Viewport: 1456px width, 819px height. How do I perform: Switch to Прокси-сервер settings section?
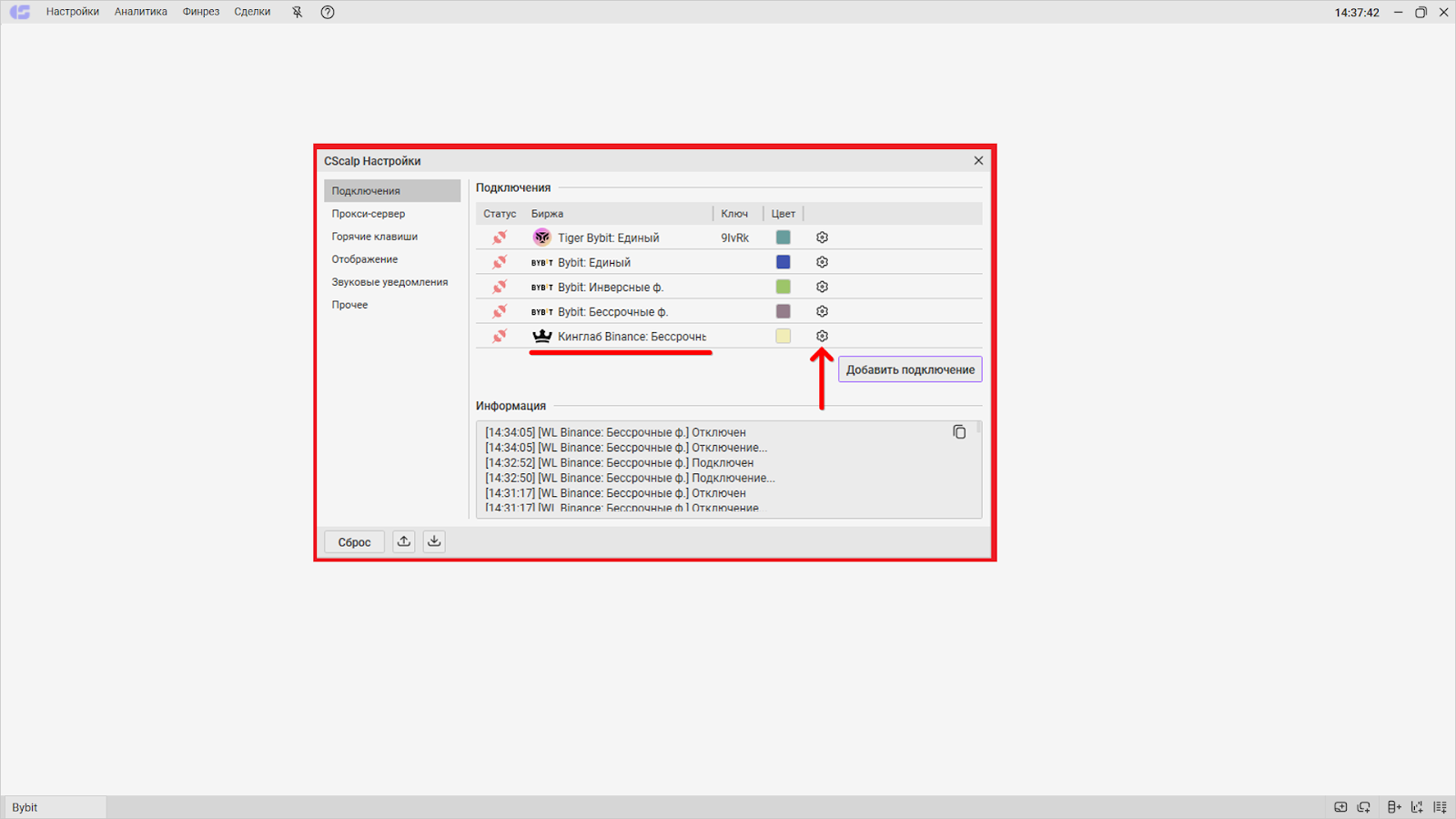coord(368,214)
